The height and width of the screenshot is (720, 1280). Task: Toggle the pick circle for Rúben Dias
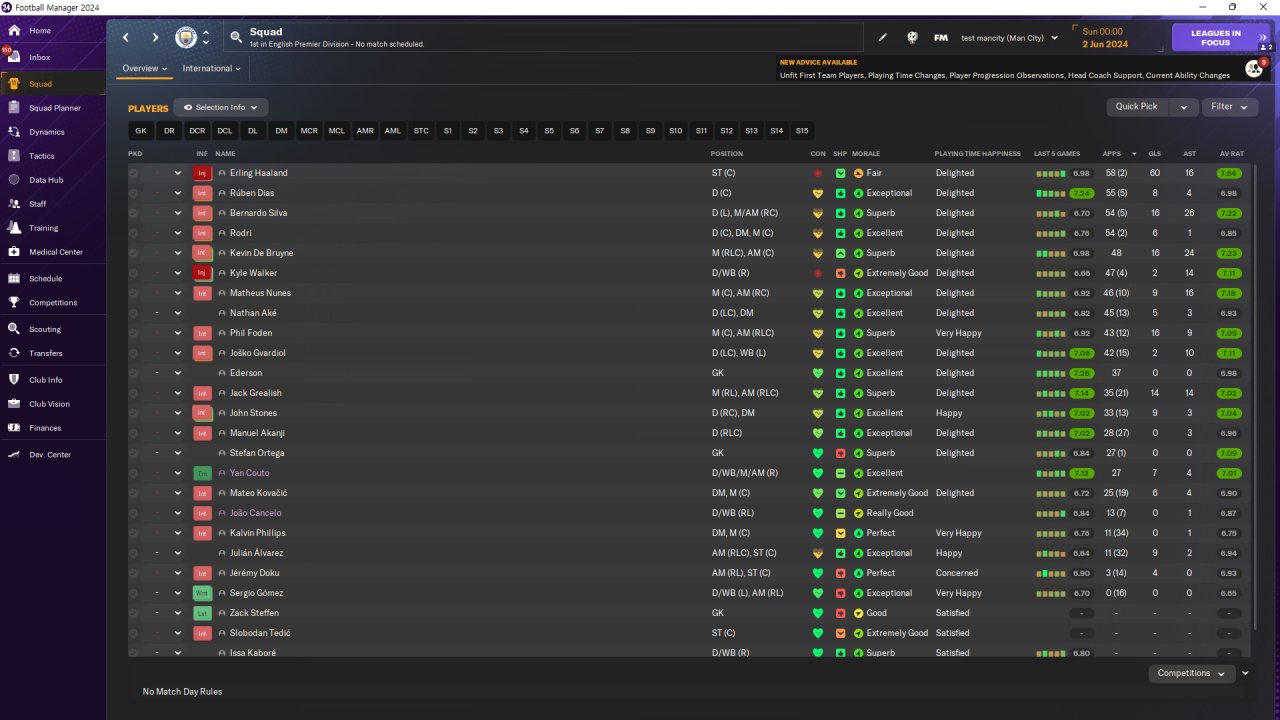(x=133, y=193)
